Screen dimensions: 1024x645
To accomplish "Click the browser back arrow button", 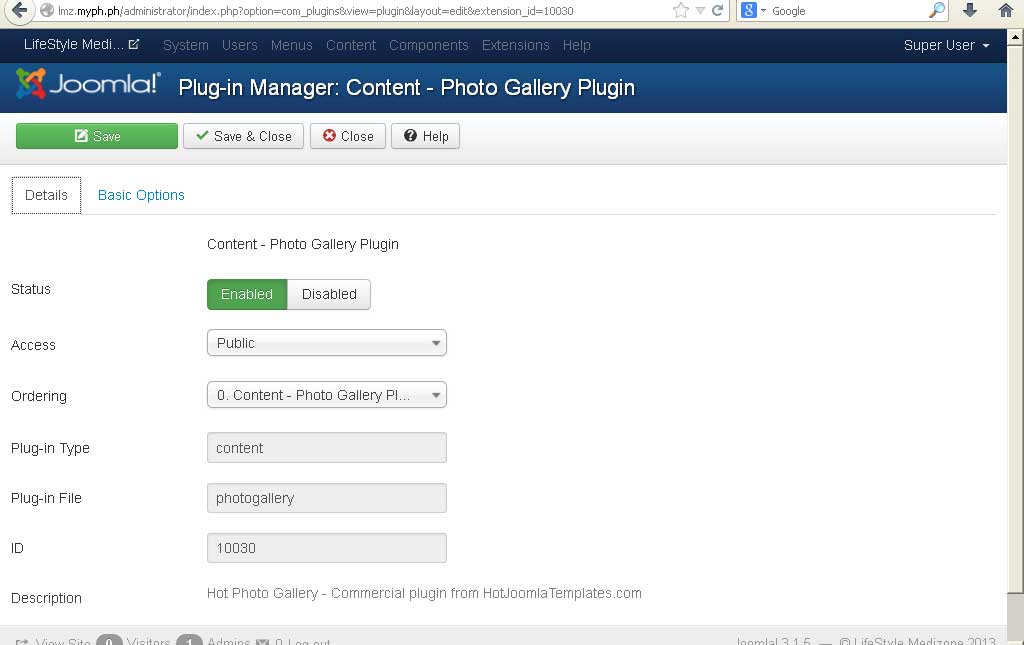I will (20, 10).
